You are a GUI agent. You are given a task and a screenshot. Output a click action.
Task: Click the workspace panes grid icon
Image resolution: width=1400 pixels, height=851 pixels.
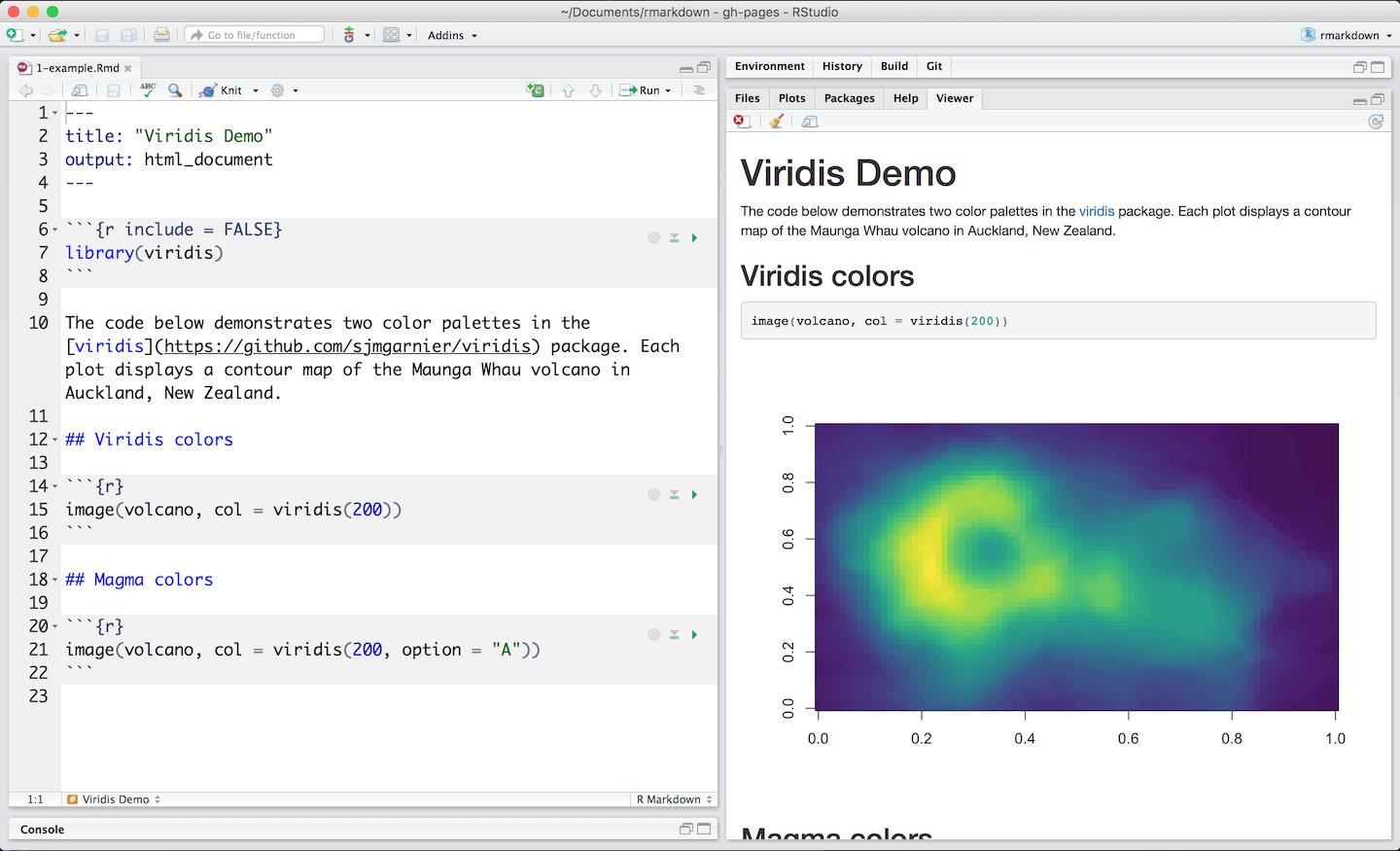(x=391, y=35)
